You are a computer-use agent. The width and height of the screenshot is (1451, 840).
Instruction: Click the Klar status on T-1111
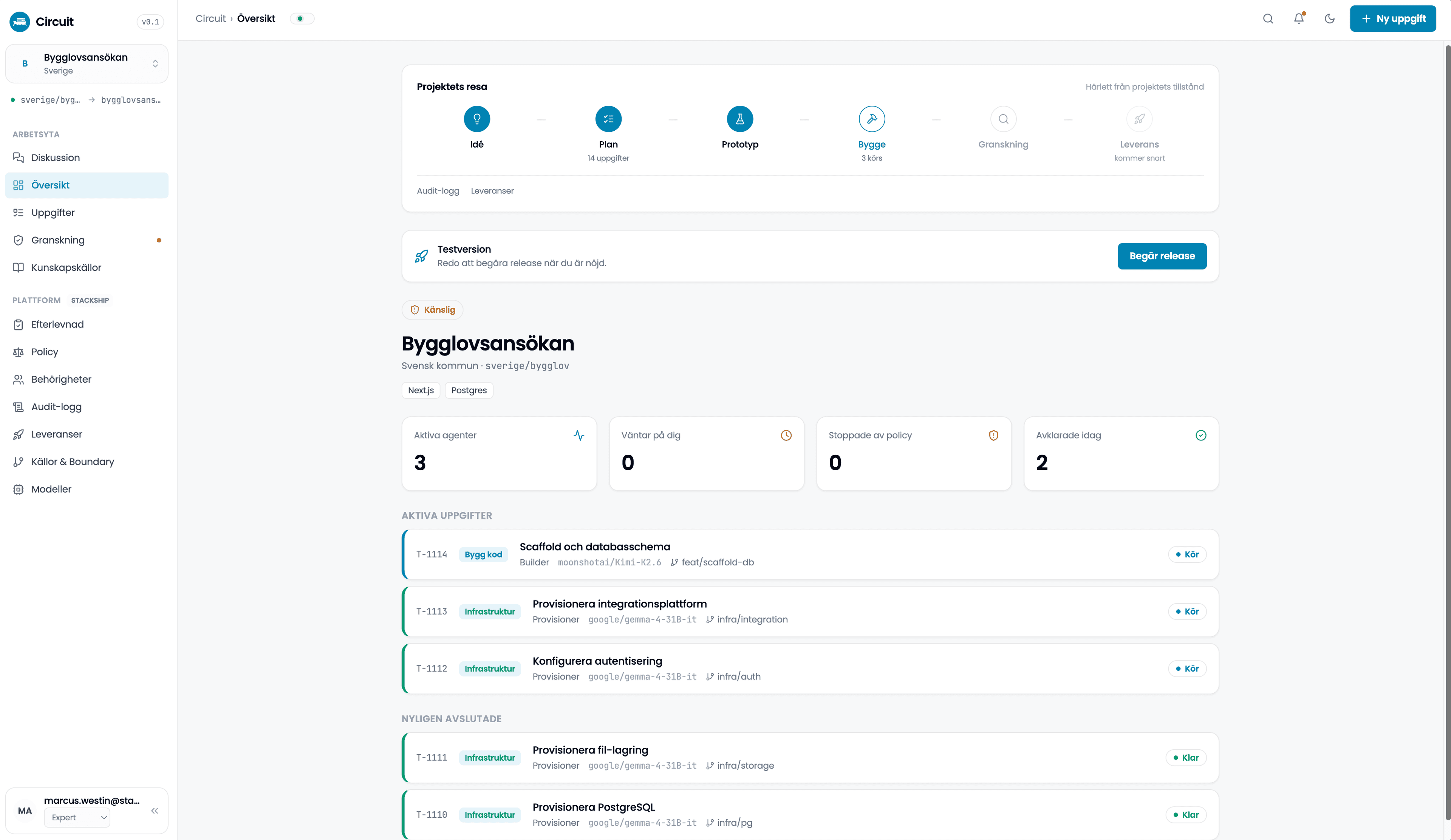1186,758
